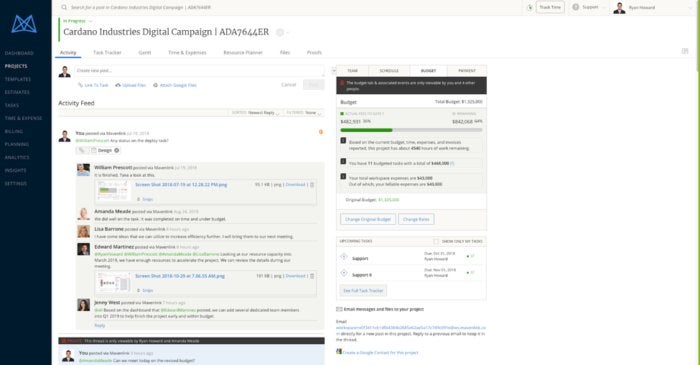The image size is (700, 365).
Task: Click the Attach Google Files icon
Action: point(155,85)
